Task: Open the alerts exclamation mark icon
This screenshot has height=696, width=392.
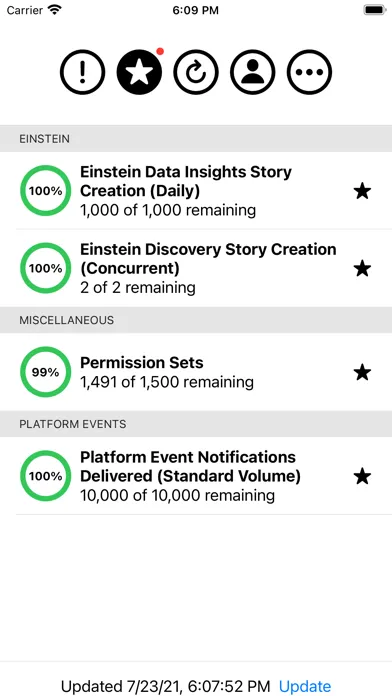Action: point(82,72)
